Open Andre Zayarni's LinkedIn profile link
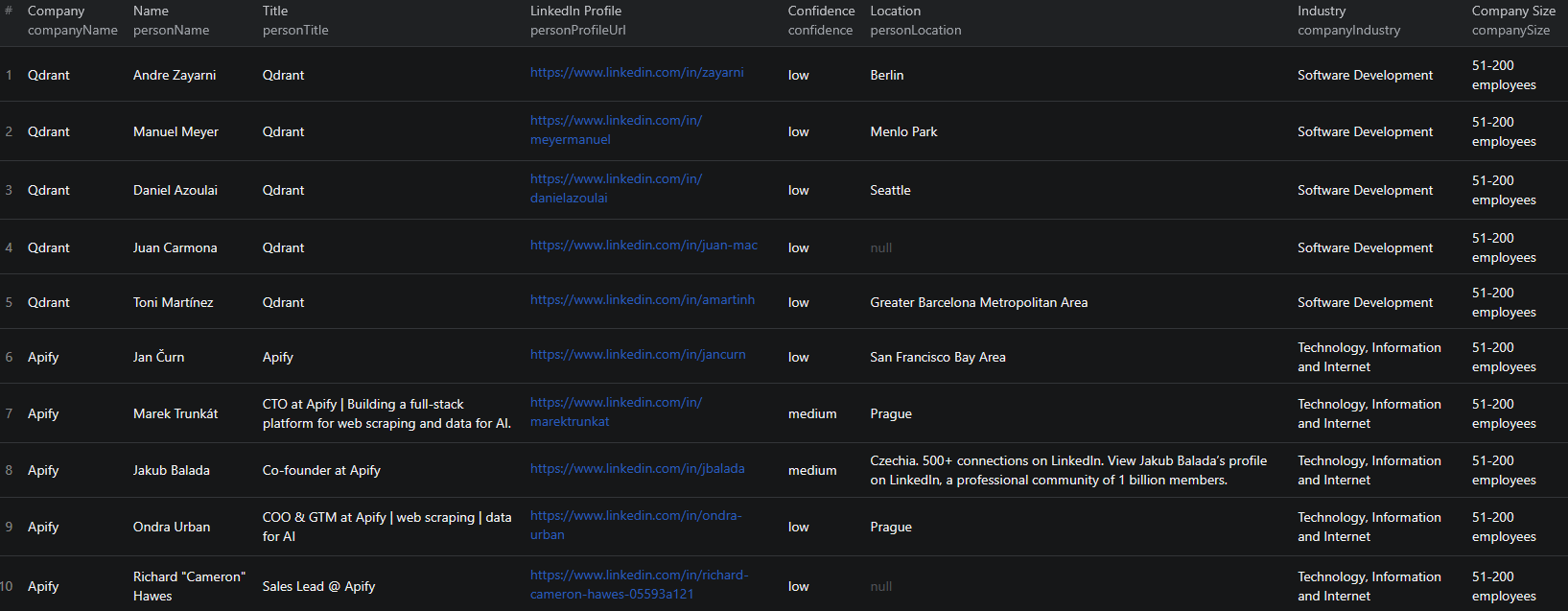This screenshot has height=611, width=1568. pyautogui.click(x=636, y=73)
